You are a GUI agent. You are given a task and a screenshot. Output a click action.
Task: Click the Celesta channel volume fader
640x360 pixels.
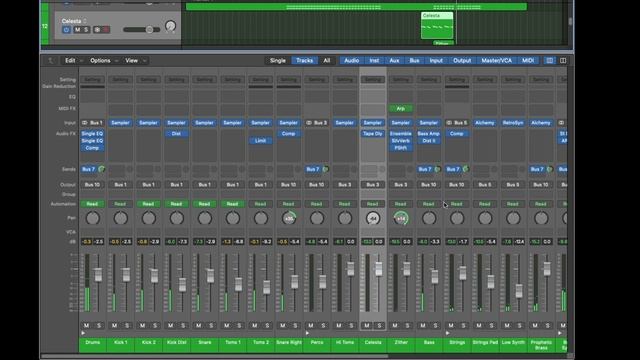tap(379, 269)
